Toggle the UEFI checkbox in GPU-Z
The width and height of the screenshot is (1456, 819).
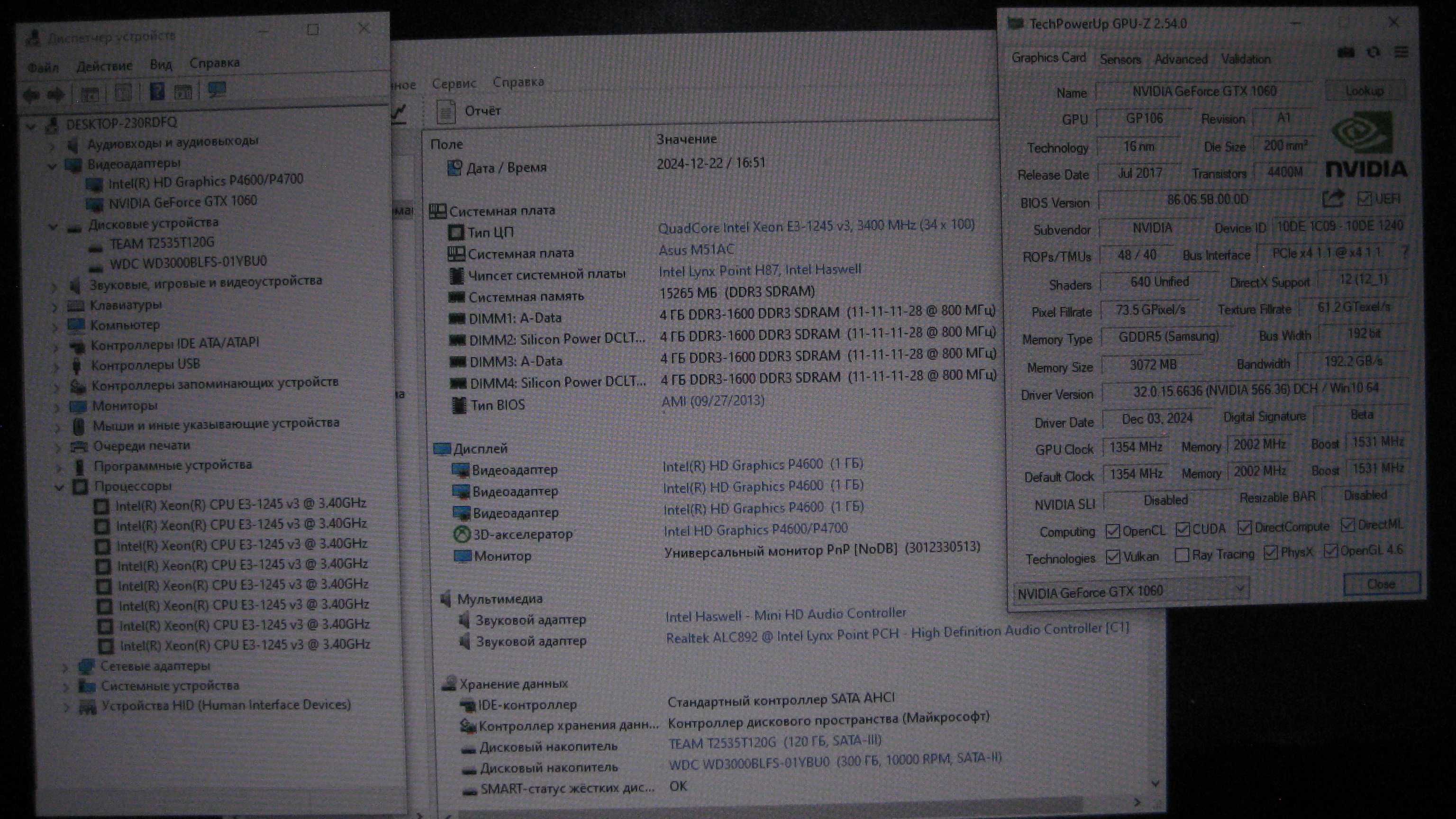click(1364, 199)
